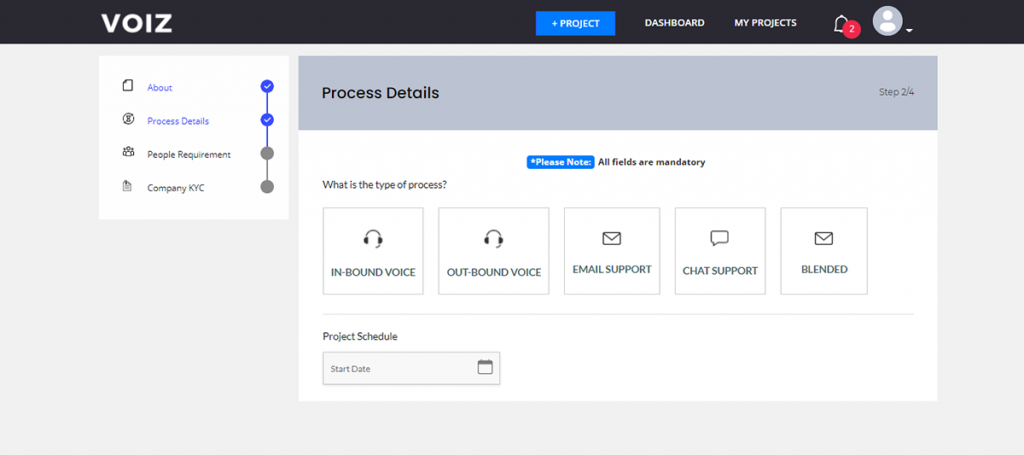Viewport: 1024px width, 455px height.
Task: Click the VOIZ logo
Action: (x=136, y=24)
